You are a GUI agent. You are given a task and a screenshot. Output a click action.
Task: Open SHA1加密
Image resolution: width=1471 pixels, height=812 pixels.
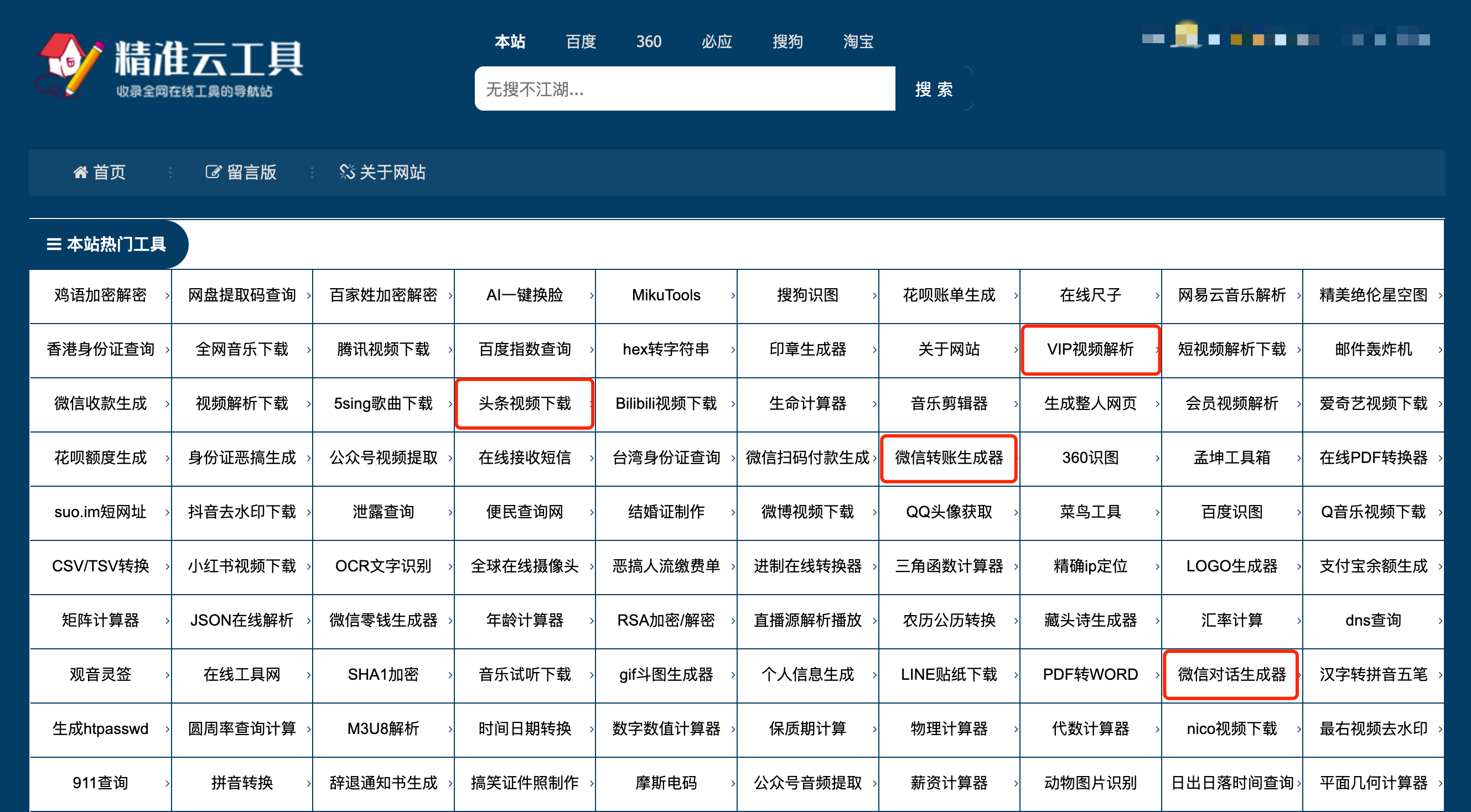coord(383,674)
